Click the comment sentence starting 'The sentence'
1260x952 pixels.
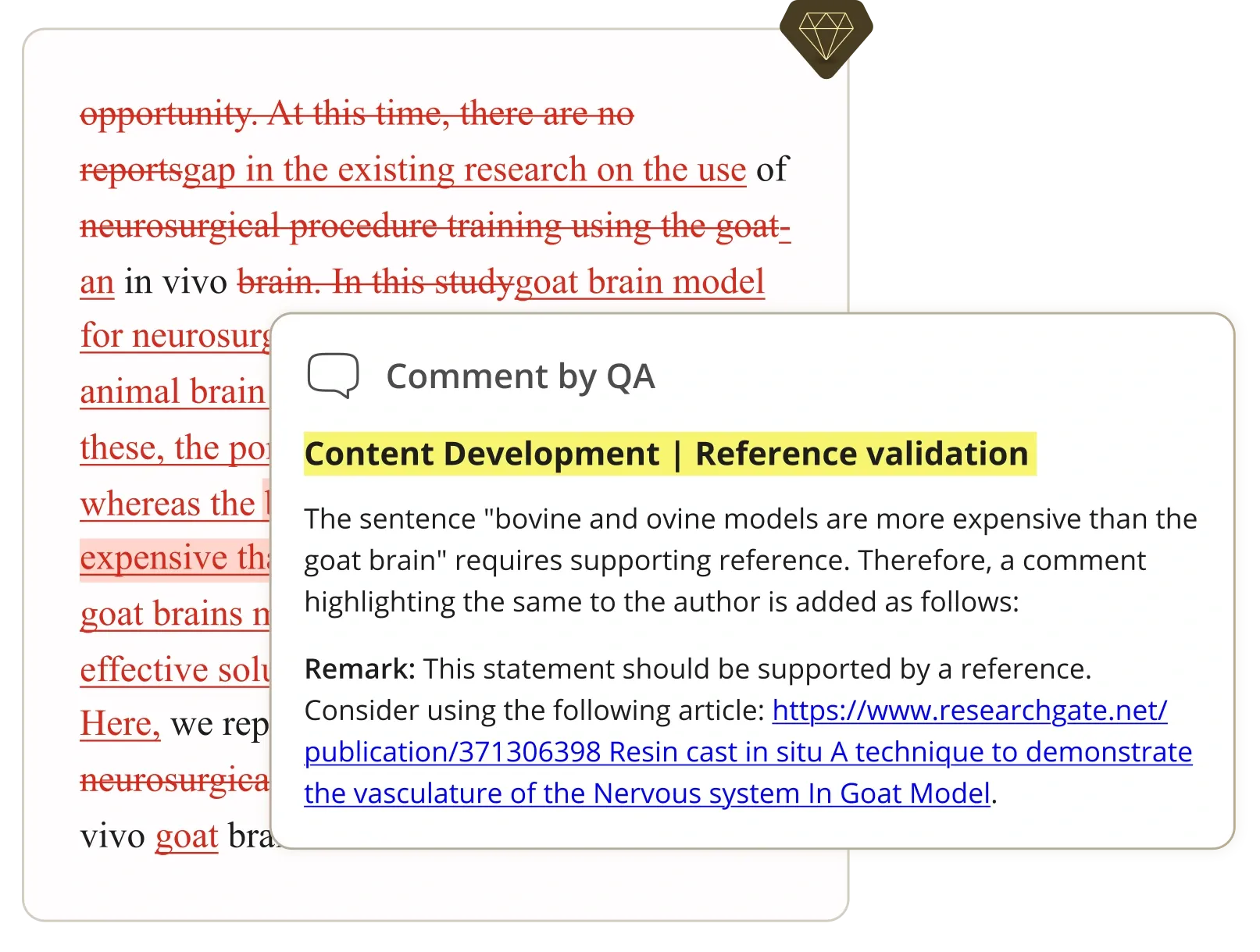(750, 560)
